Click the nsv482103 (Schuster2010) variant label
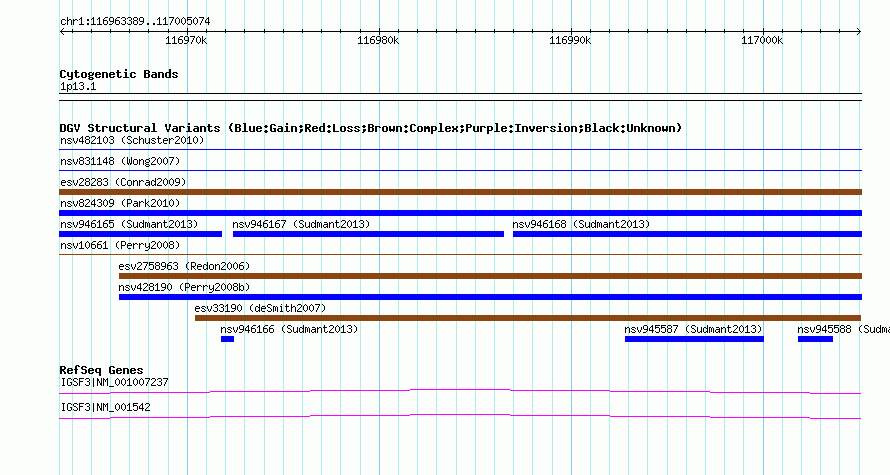This screenshot has width=890, height=475. [x=132, y=140]
